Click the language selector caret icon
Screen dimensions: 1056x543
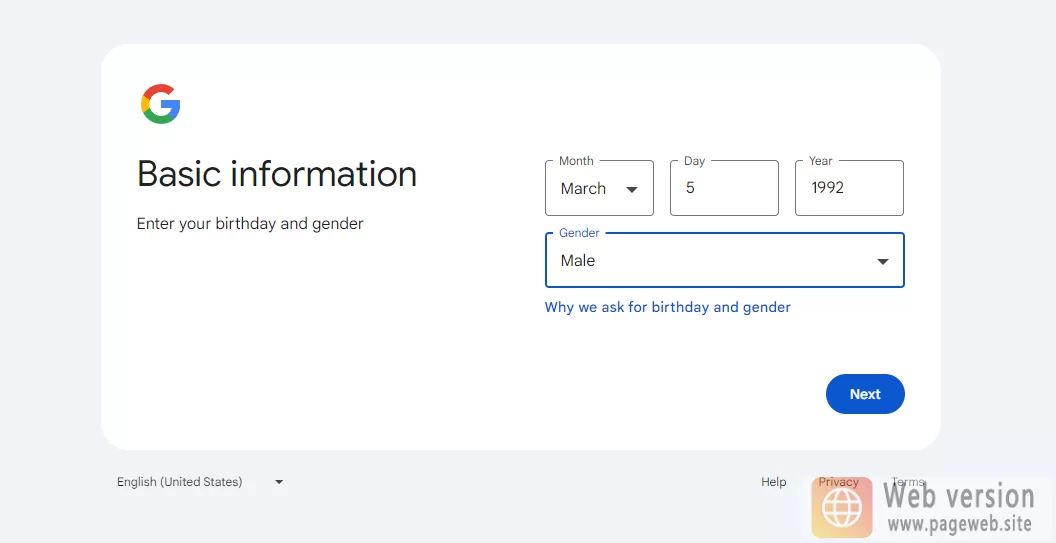[279, 482]
